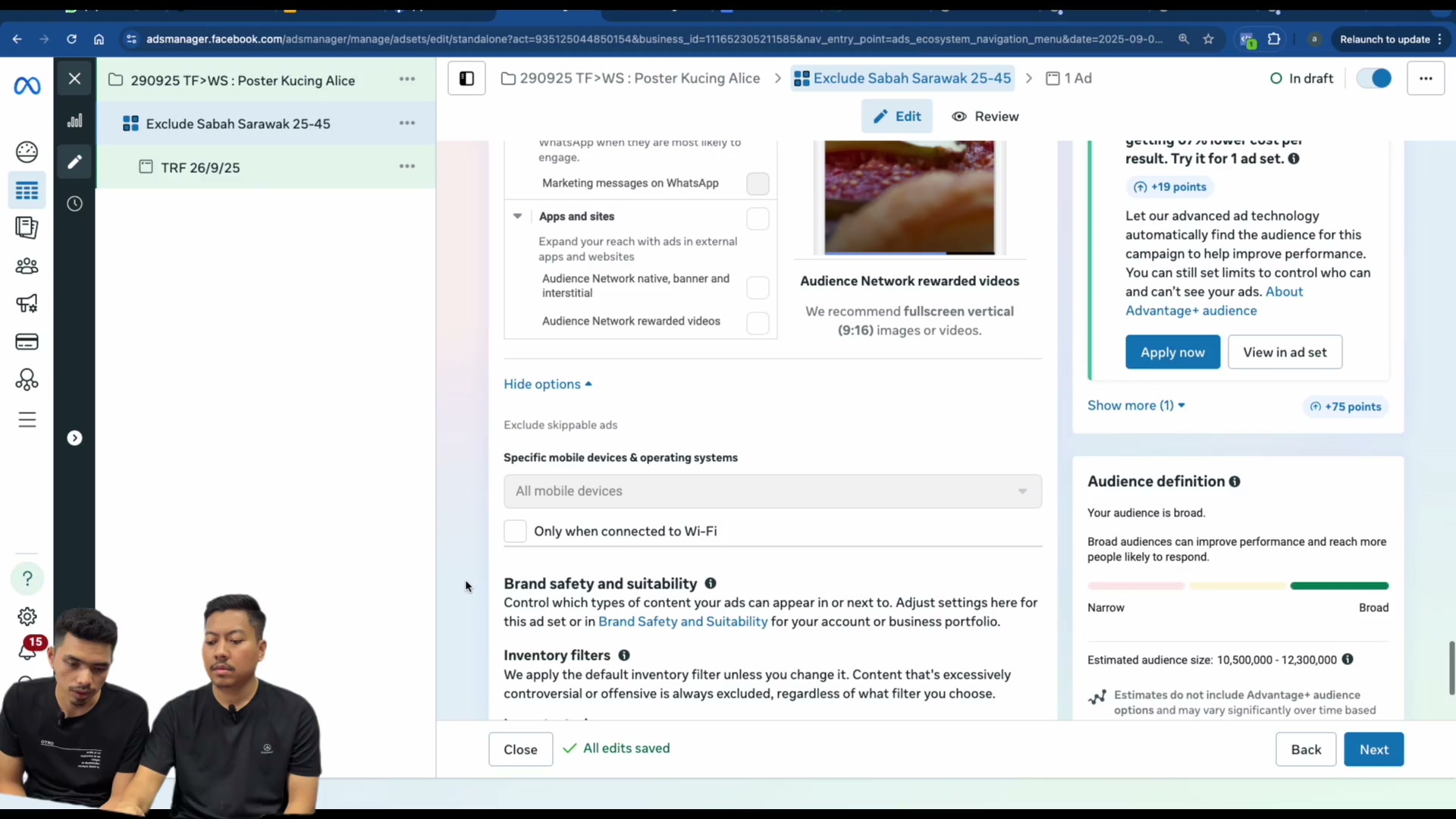Open Campaigns table icon in sidebar
1456x819 pixels.
coord(27,190)
